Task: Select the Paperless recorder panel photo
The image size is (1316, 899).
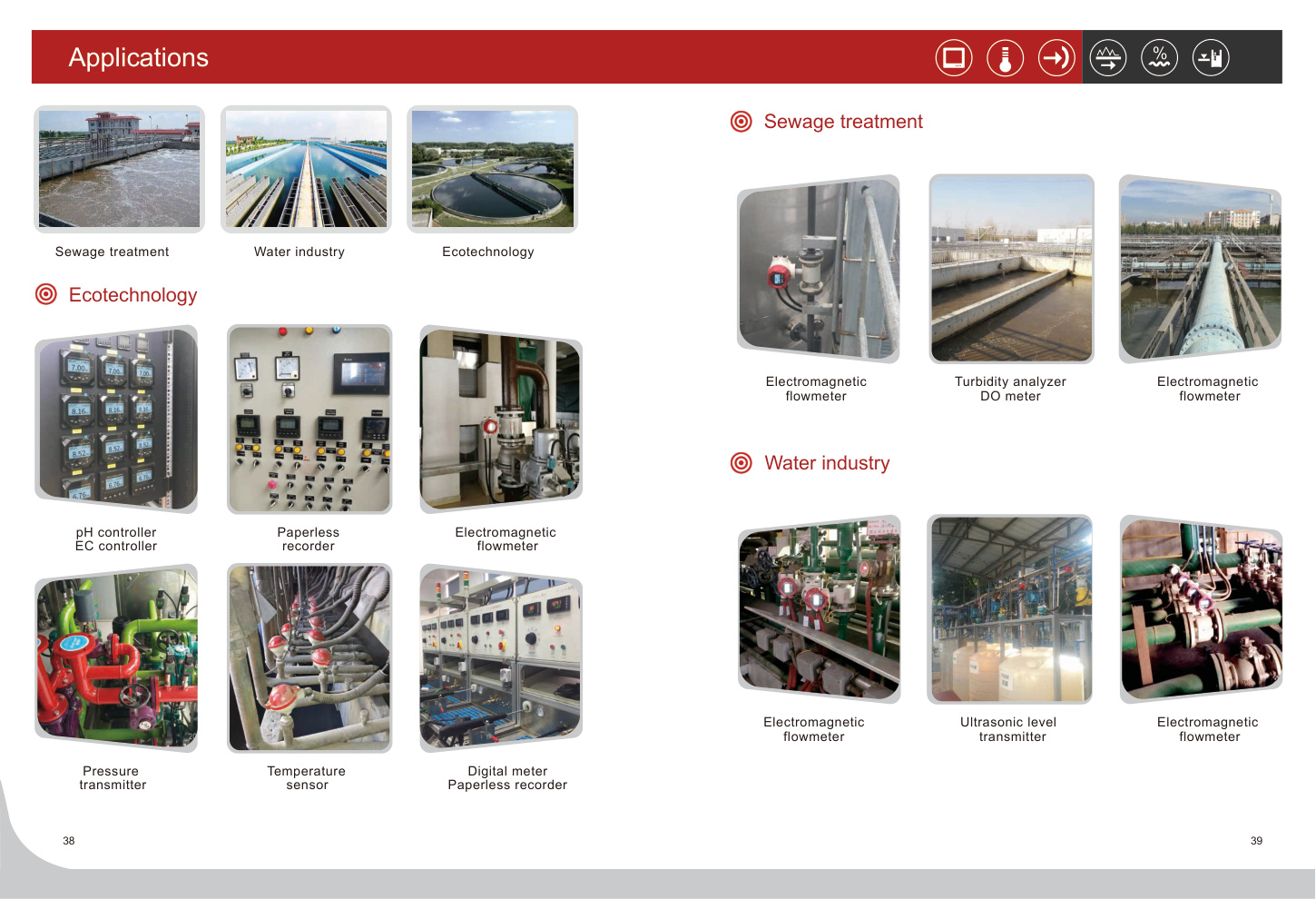Action: click(x=309, y=420)
